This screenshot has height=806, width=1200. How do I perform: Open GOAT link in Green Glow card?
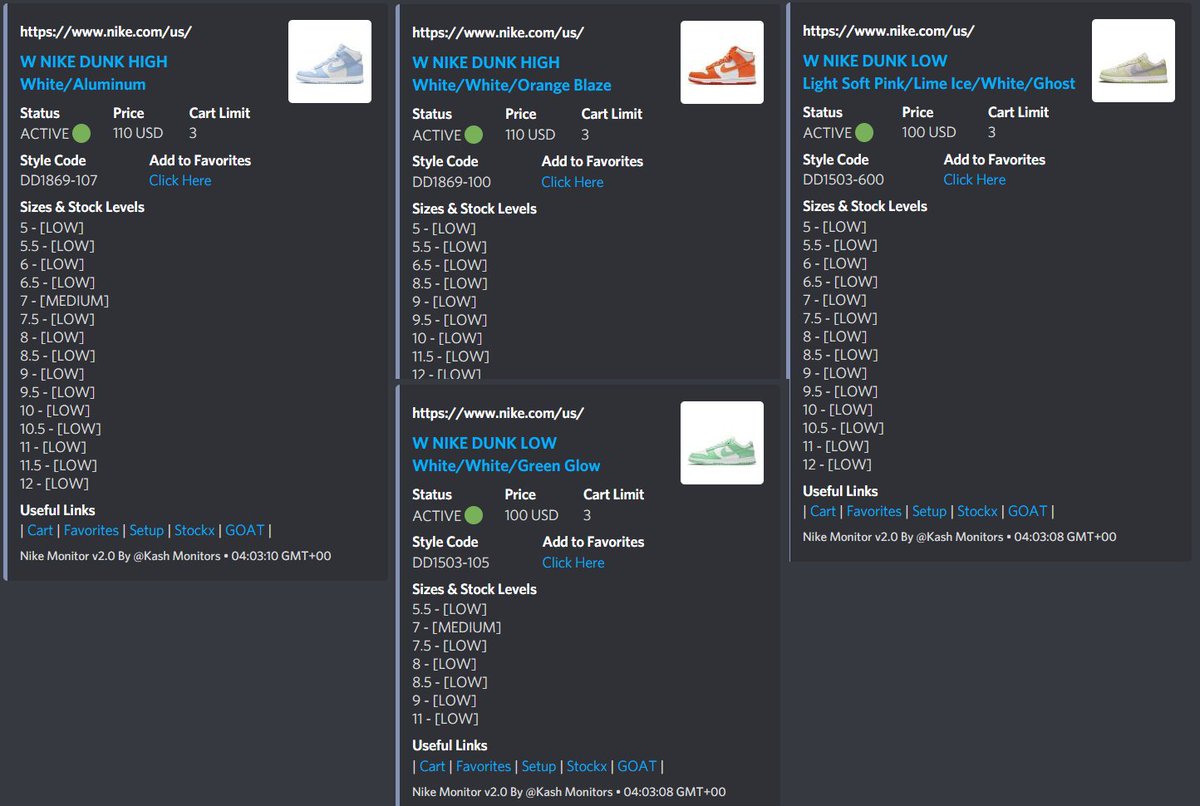637,766
